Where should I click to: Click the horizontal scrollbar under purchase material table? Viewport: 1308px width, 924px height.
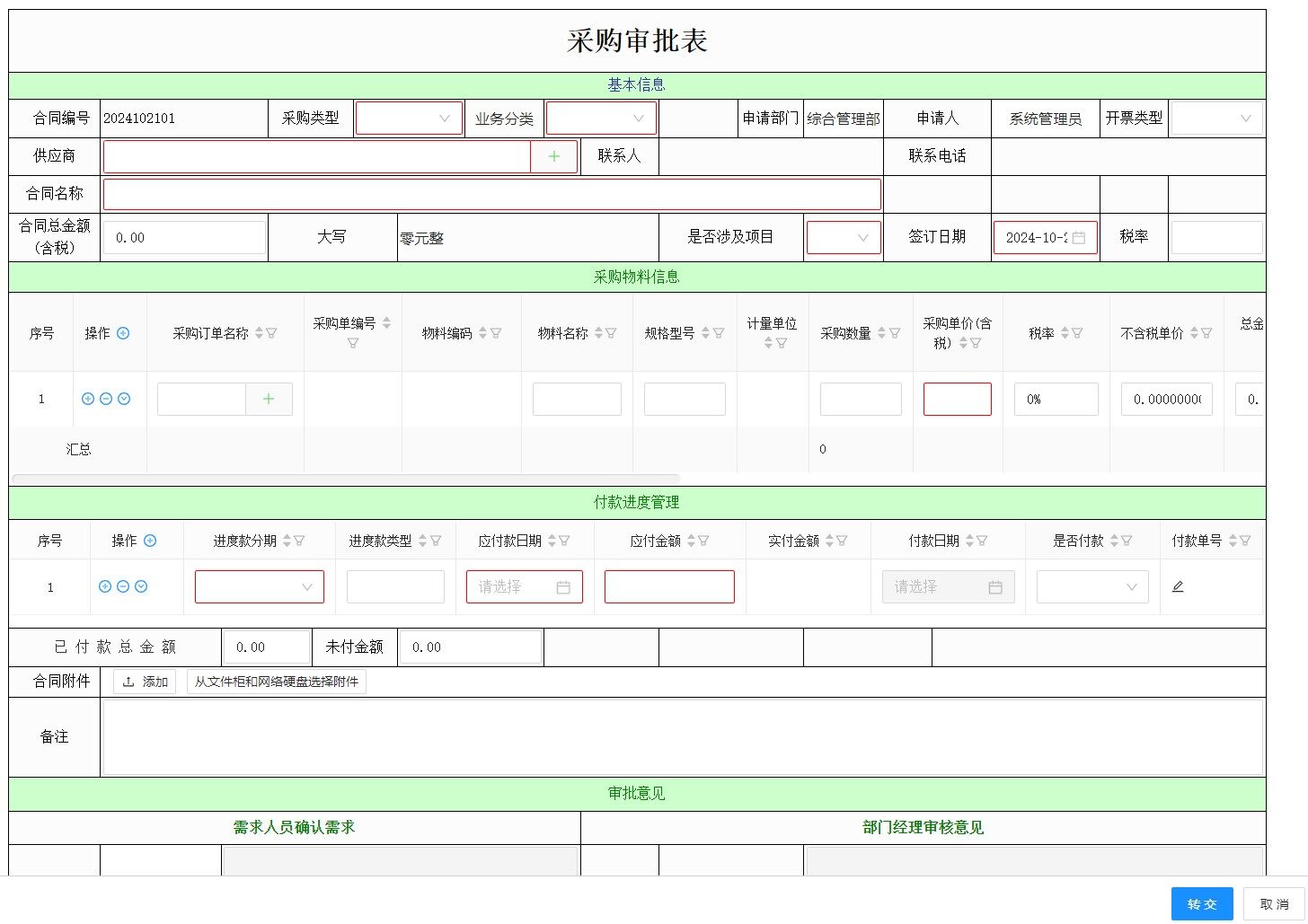346,478
